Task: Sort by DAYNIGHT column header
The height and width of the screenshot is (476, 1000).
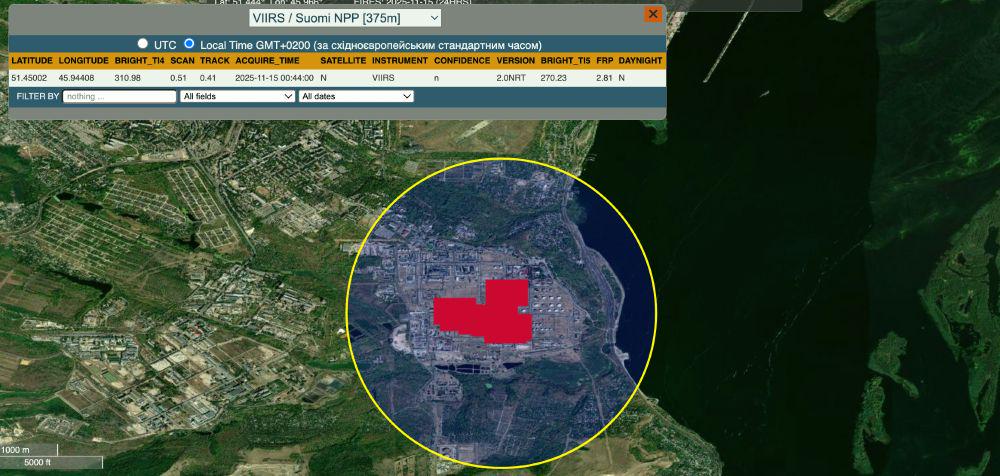Action: (640, 61)
